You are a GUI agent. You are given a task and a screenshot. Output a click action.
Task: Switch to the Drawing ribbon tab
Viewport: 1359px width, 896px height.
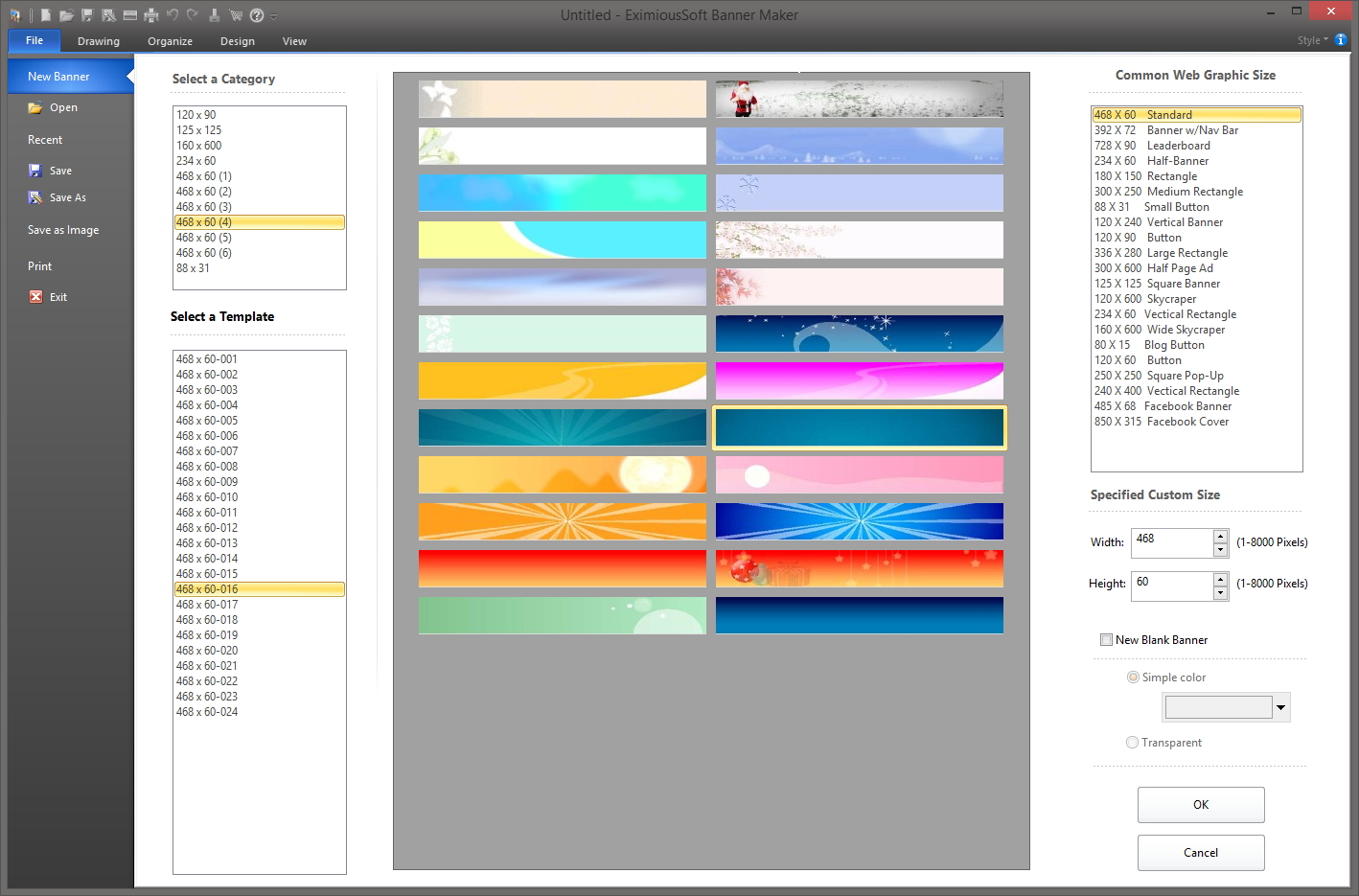point(98,41)
